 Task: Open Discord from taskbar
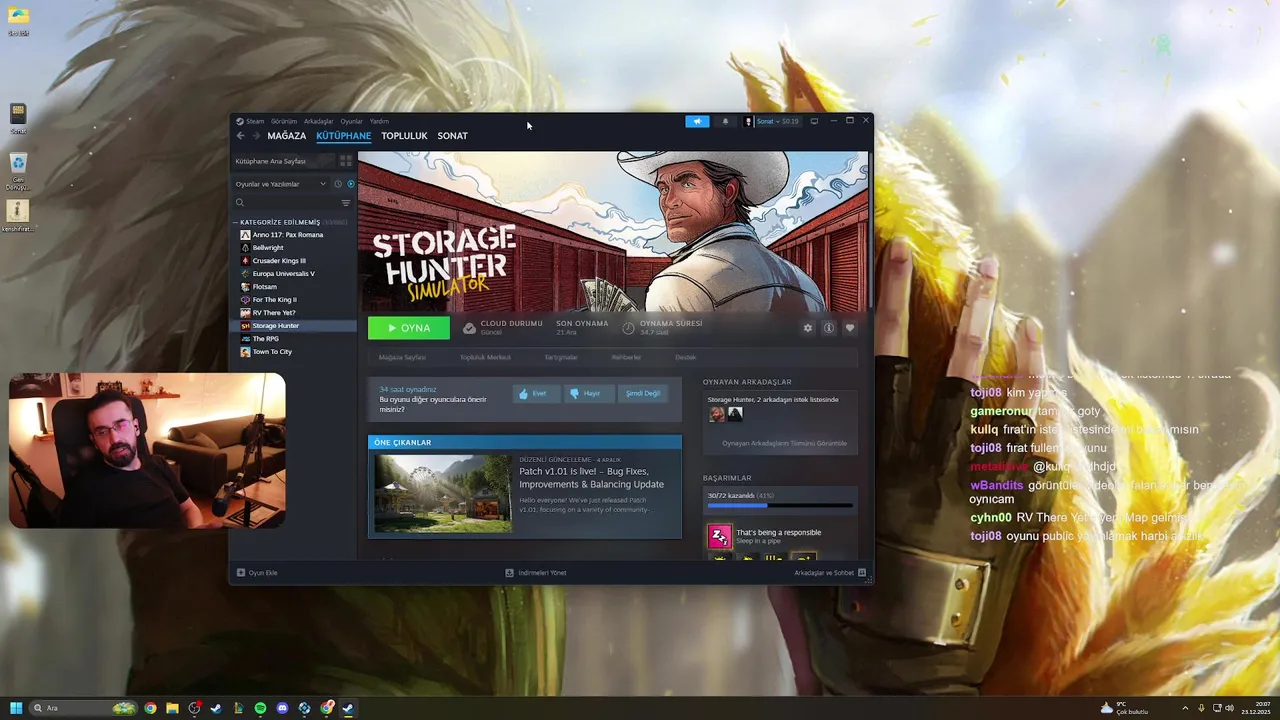point(282,708)
